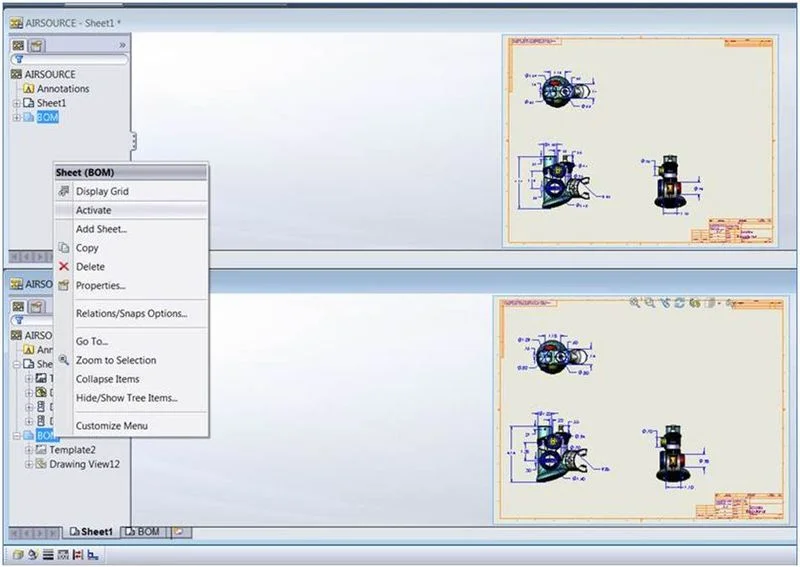
Task: Select Drawing View12 in the bottom tree
Action: click(x=78, y=464)
